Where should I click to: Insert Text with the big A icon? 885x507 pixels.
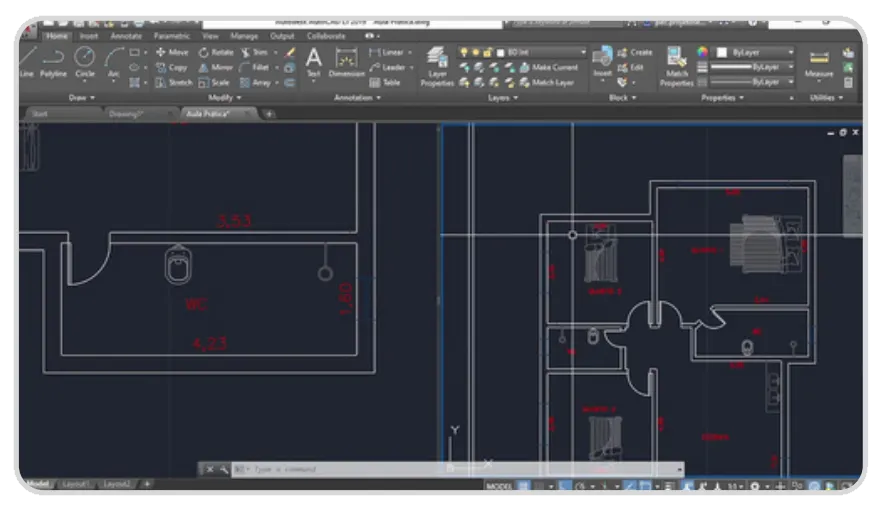click(x=314, y=62)
